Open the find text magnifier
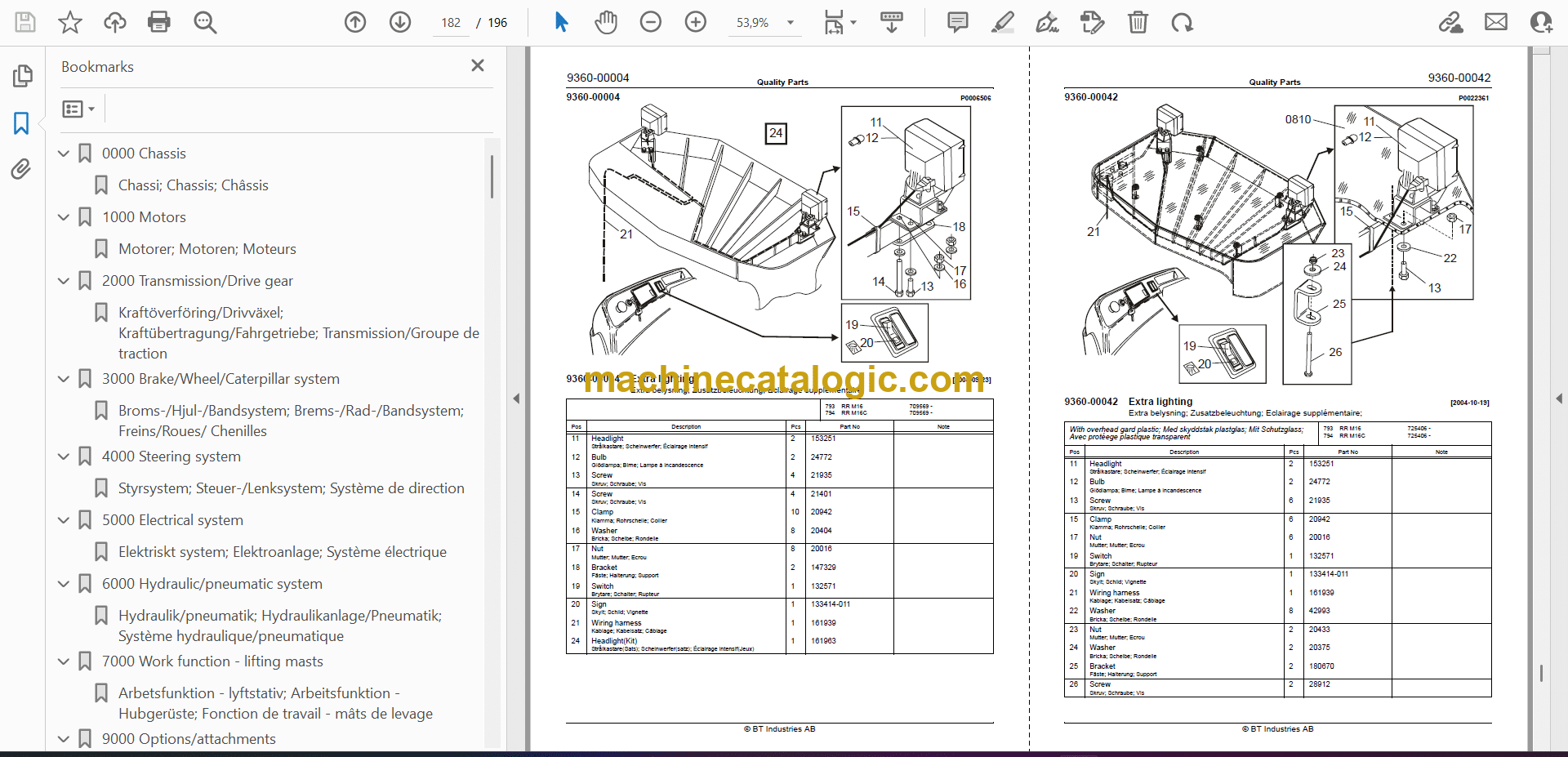The height and width of the screenshot is (757, 1568). (205, 22)
